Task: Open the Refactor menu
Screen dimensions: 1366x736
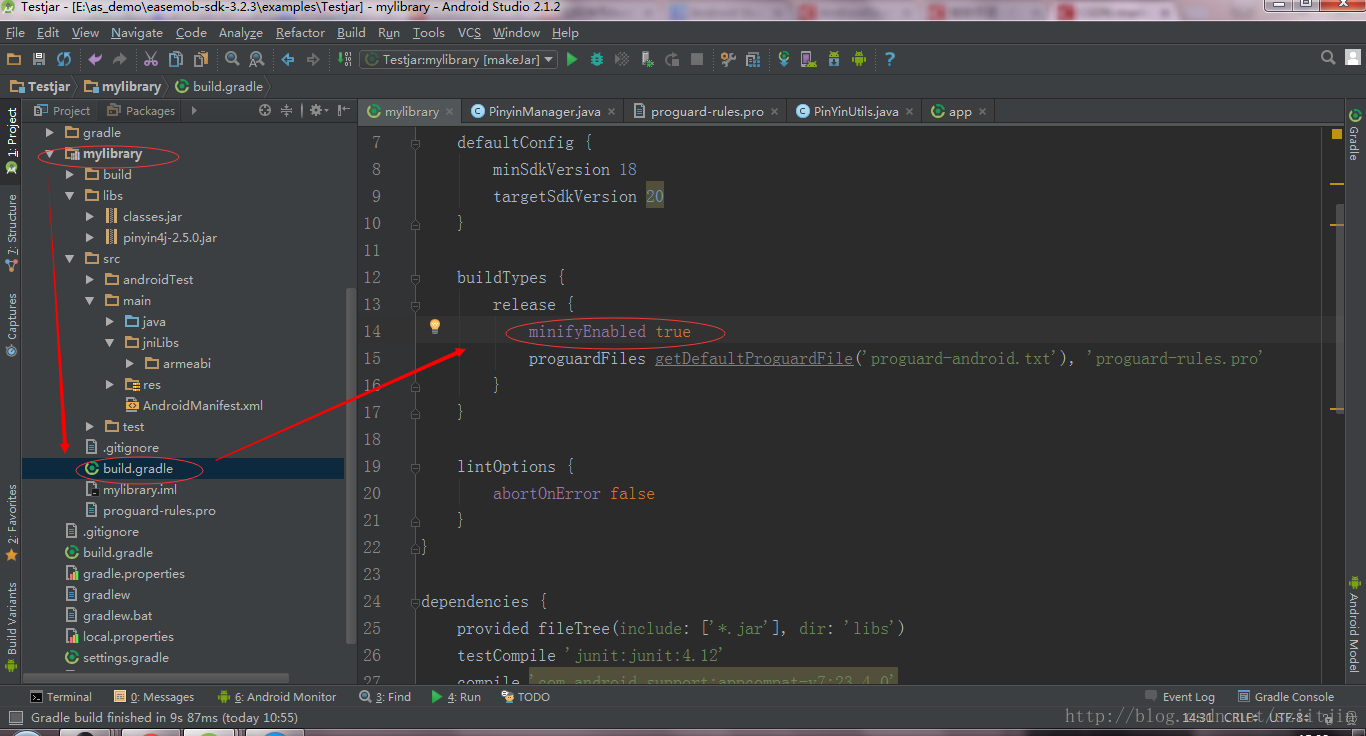Action: point(300,33)
